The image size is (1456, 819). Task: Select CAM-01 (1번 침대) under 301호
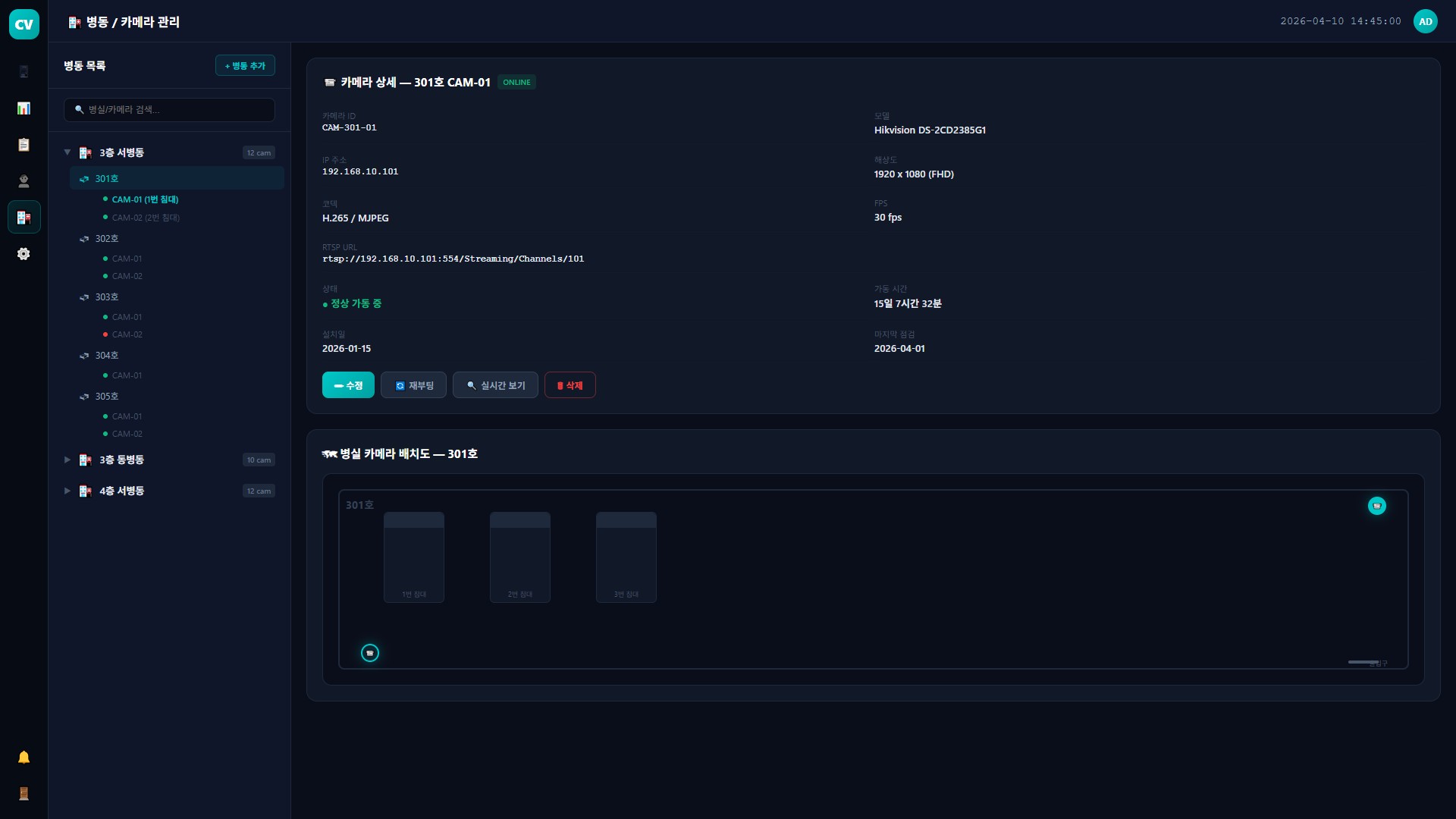coord(145,199)
